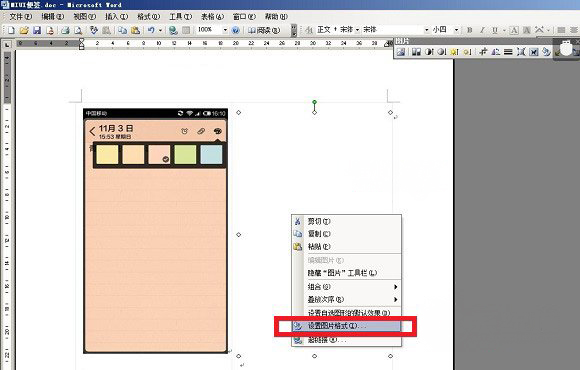Open Print Preview with magnifier icon
The height and width of the screenshot is (370, 580).
(78, 30)
